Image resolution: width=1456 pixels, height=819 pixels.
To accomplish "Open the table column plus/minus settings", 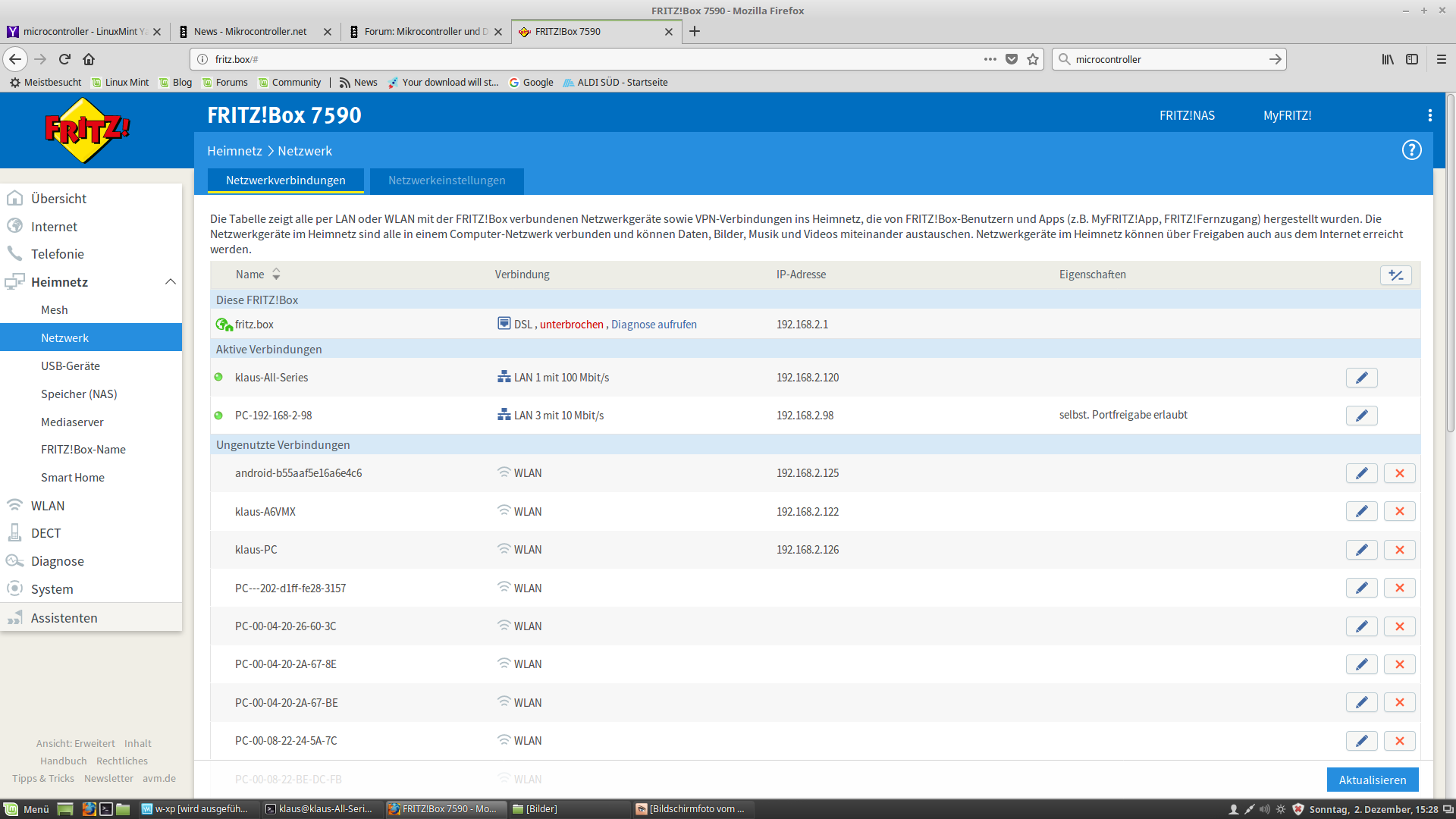I will (x=1395, y=275).
